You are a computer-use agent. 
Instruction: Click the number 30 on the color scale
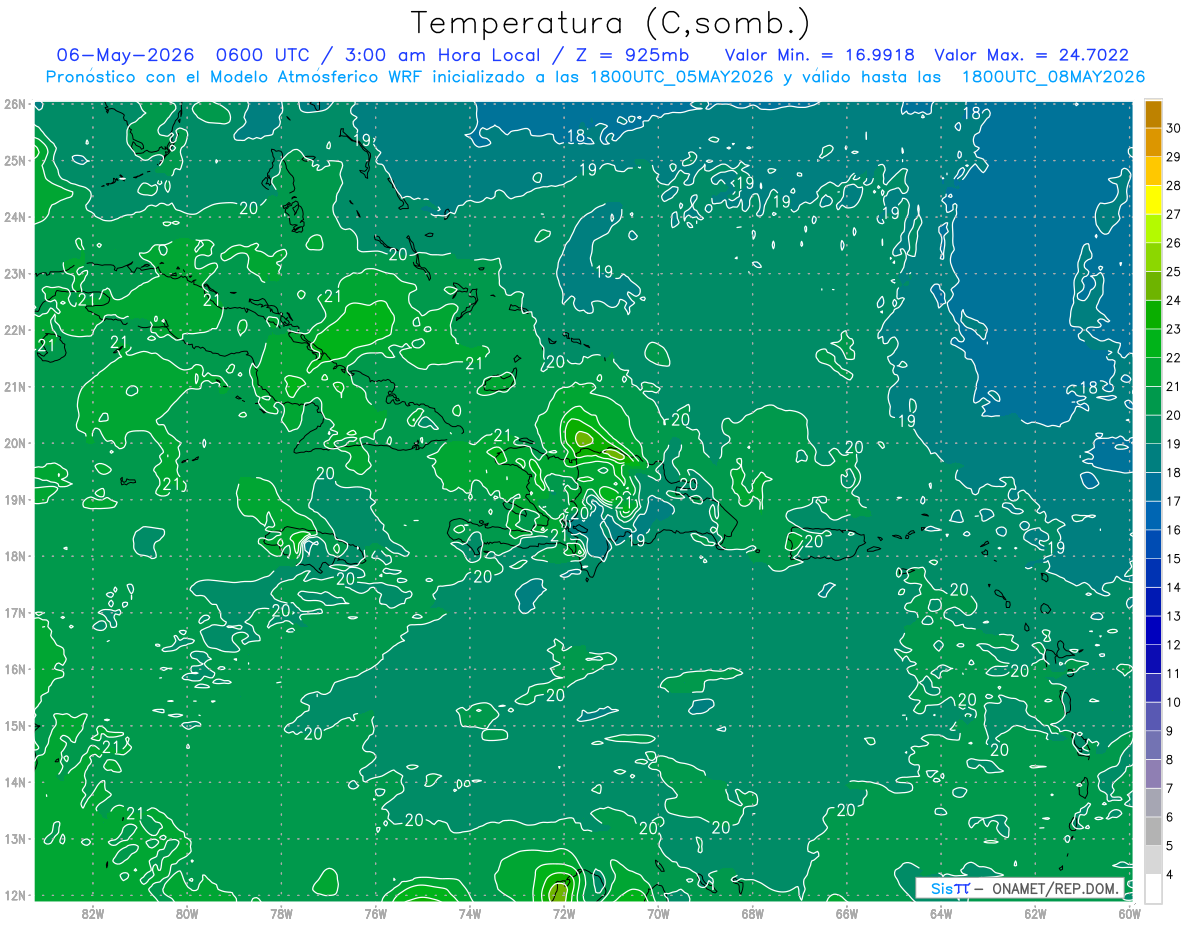[x=1174, y=128]
